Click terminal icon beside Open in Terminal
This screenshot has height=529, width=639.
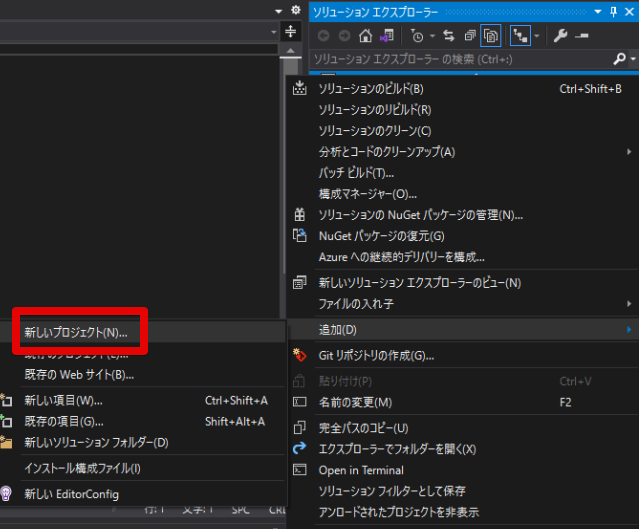(x=300, y=470)
